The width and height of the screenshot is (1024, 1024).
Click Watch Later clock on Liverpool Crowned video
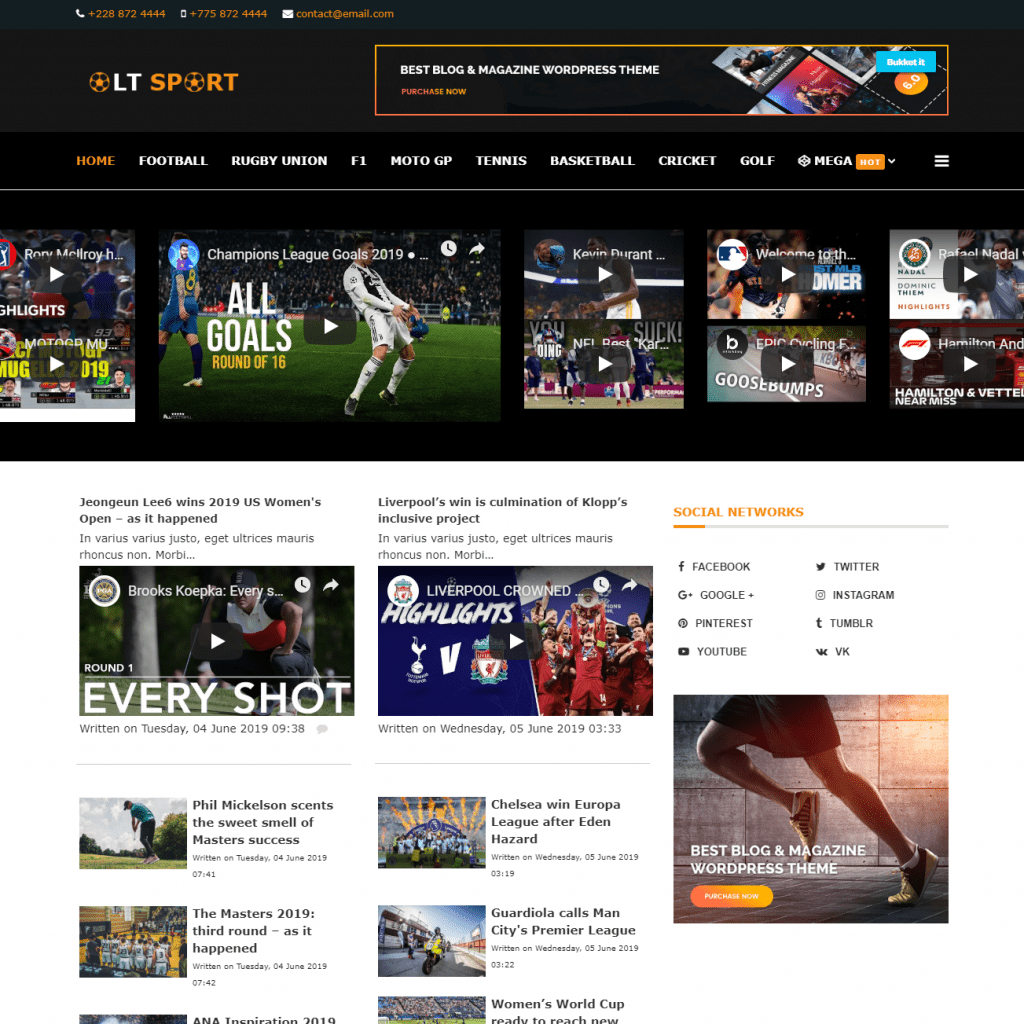[601, 584]
